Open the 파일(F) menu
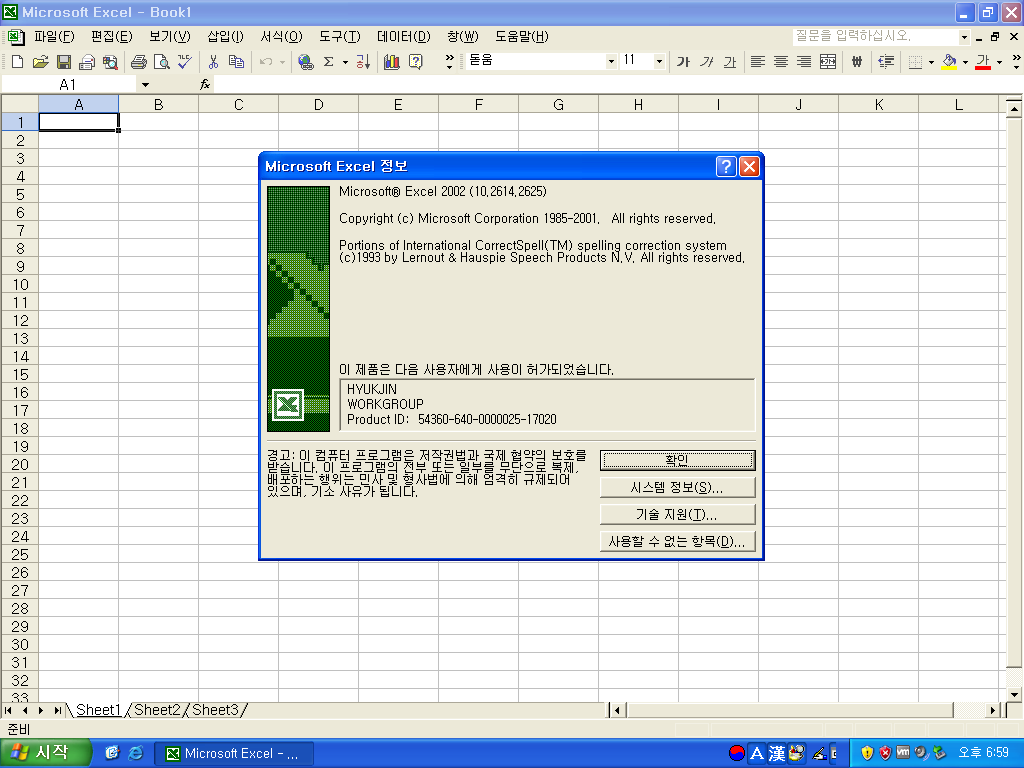This screenshot has width=1024, height=768. pyautogui.click(x=54, y=37)
